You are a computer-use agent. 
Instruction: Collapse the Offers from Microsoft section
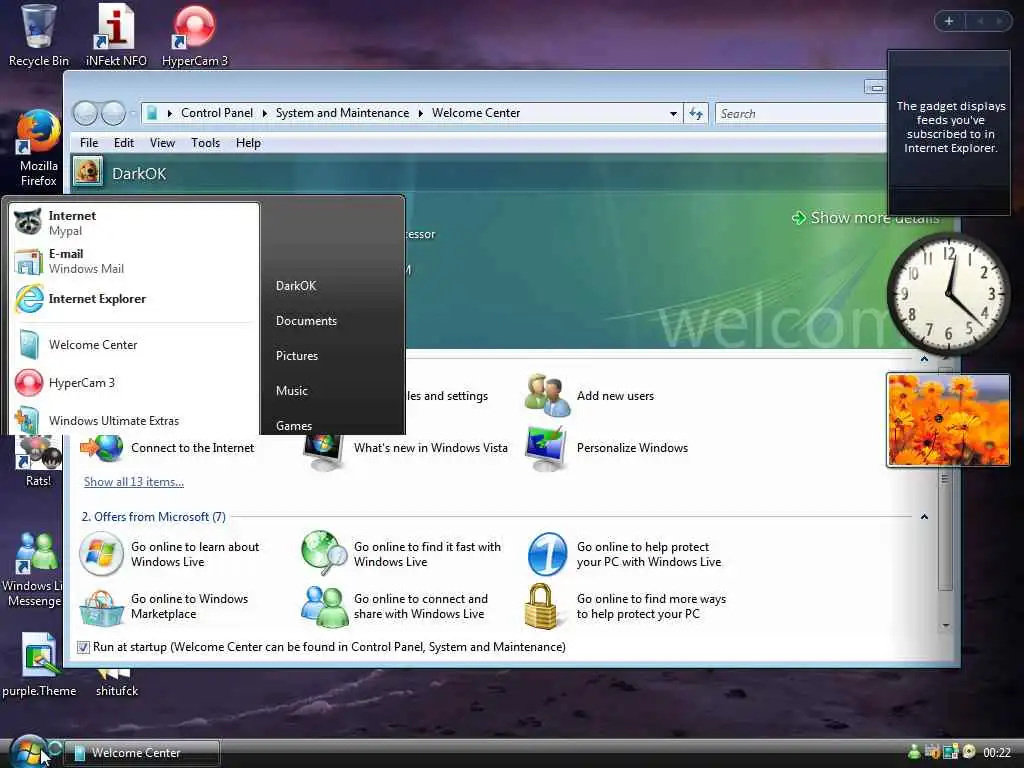pos(924,517)
